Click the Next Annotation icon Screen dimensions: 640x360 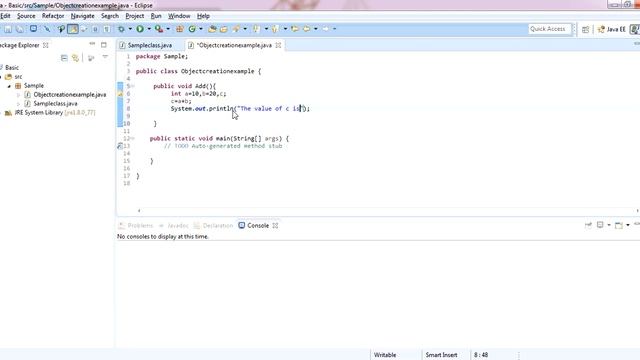256,29
